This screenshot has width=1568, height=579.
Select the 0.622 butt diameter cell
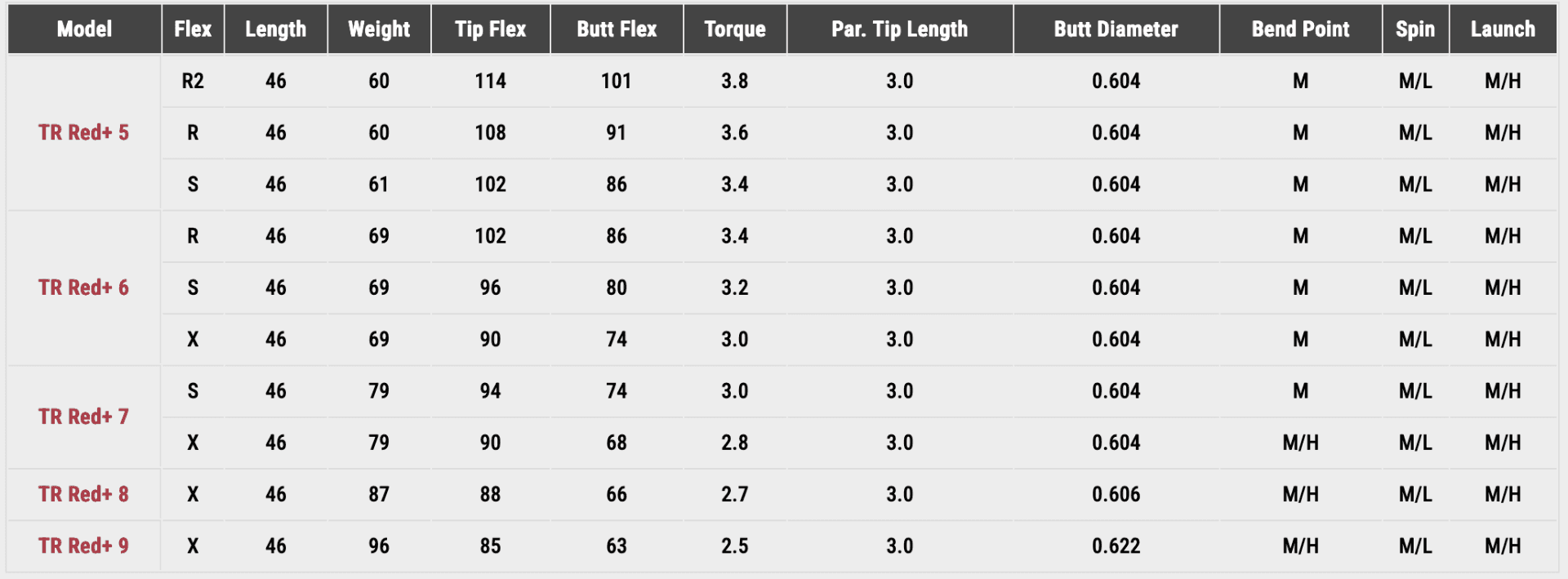click(1116, 546)
